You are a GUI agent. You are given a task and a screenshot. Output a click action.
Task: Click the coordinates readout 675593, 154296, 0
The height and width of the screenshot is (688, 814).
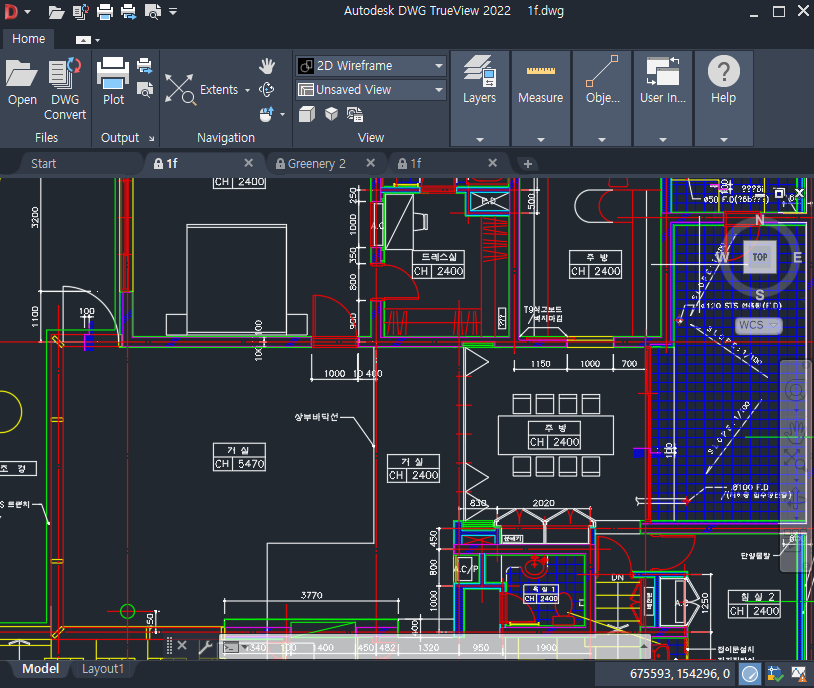pyautogui.click(x=680, y=674)
